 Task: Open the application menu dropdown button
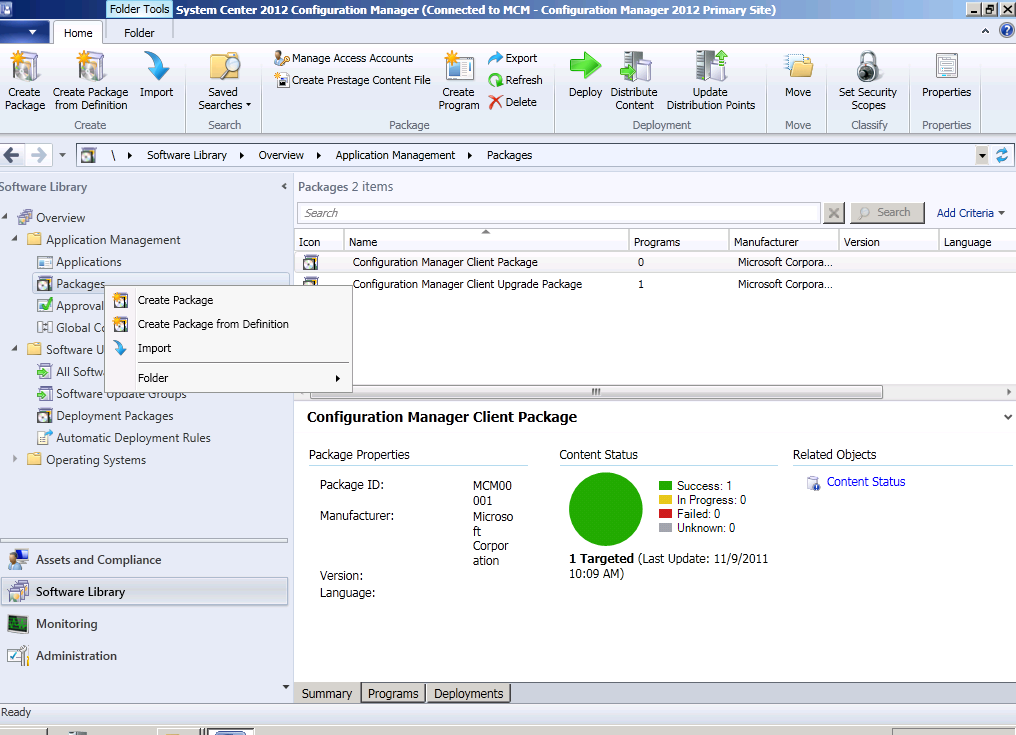pos(25,32)
